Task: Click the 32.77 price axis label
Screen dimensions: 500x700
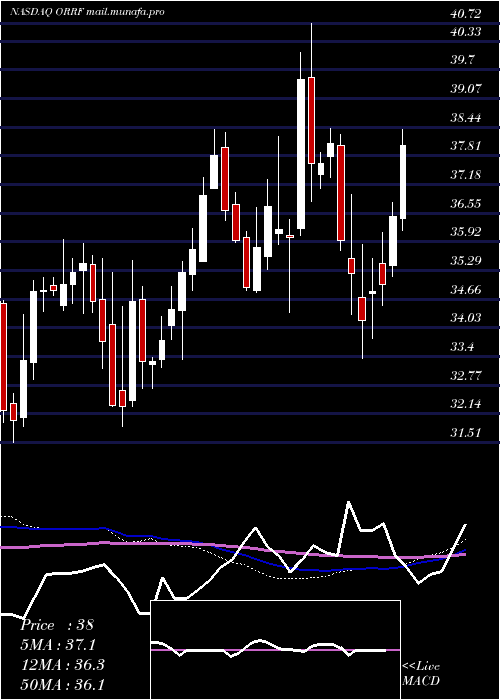Action: coord(466,376)
